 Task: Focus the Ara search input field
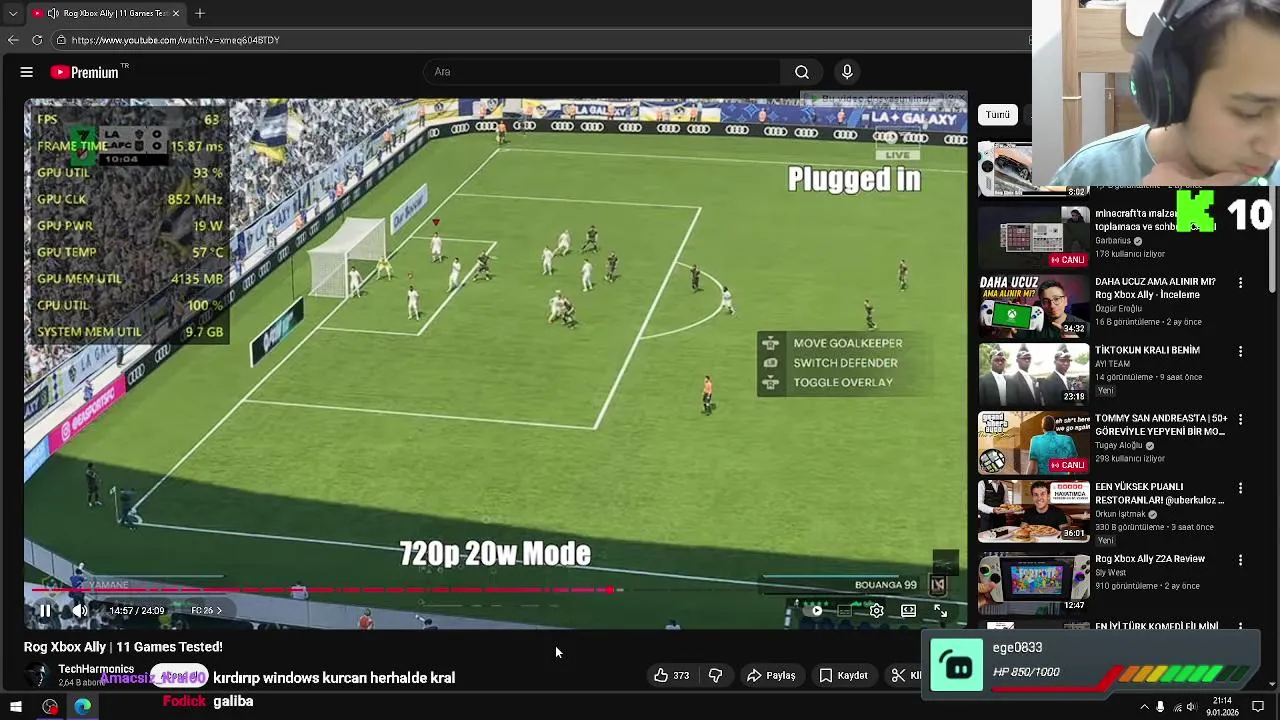coord(603,72)
